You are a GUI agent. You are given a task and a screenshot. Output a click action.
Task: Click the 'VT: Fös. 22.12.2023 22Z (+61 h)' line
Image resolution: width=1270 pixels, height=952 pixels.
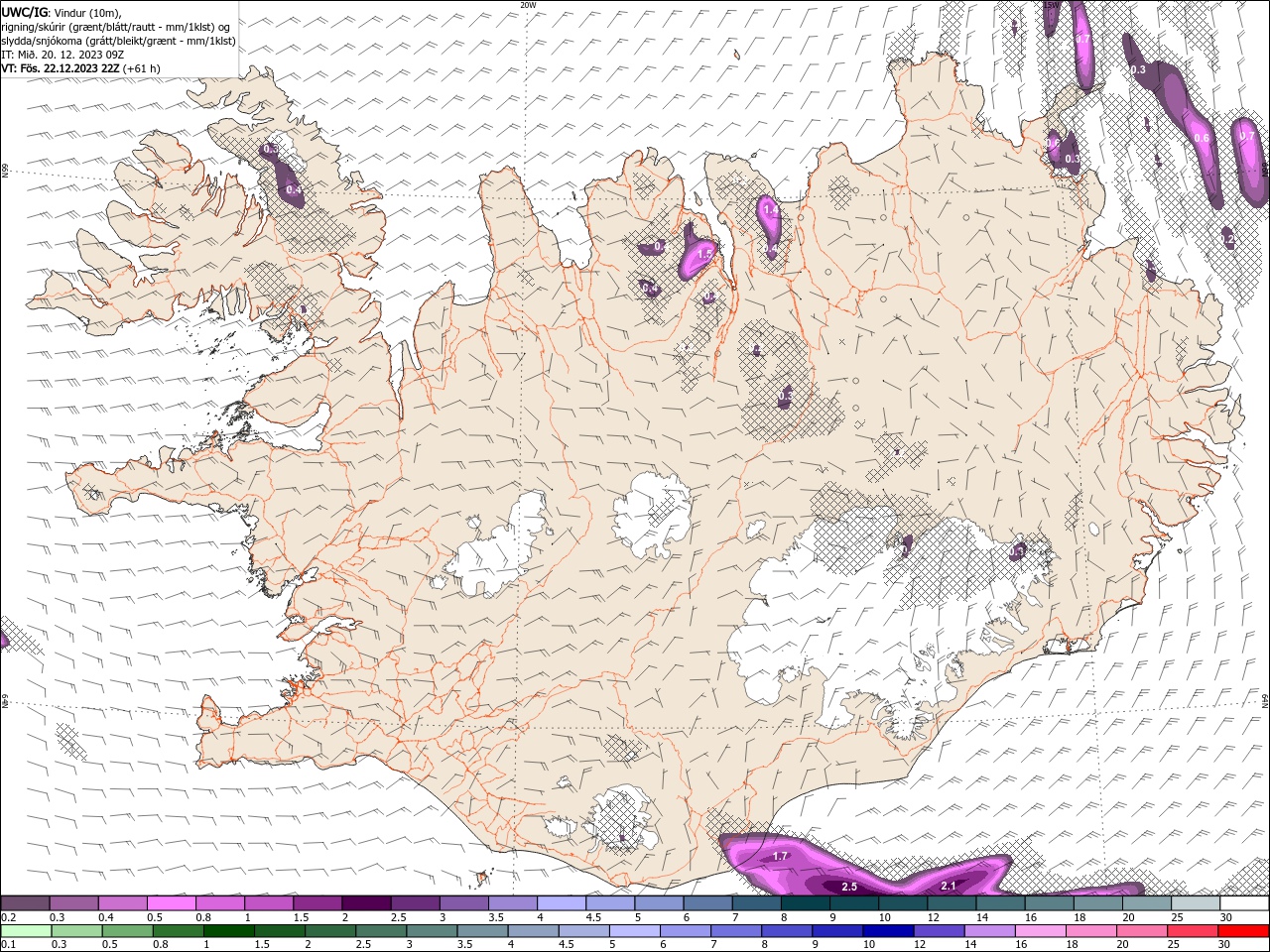click(x=80, y=68)
